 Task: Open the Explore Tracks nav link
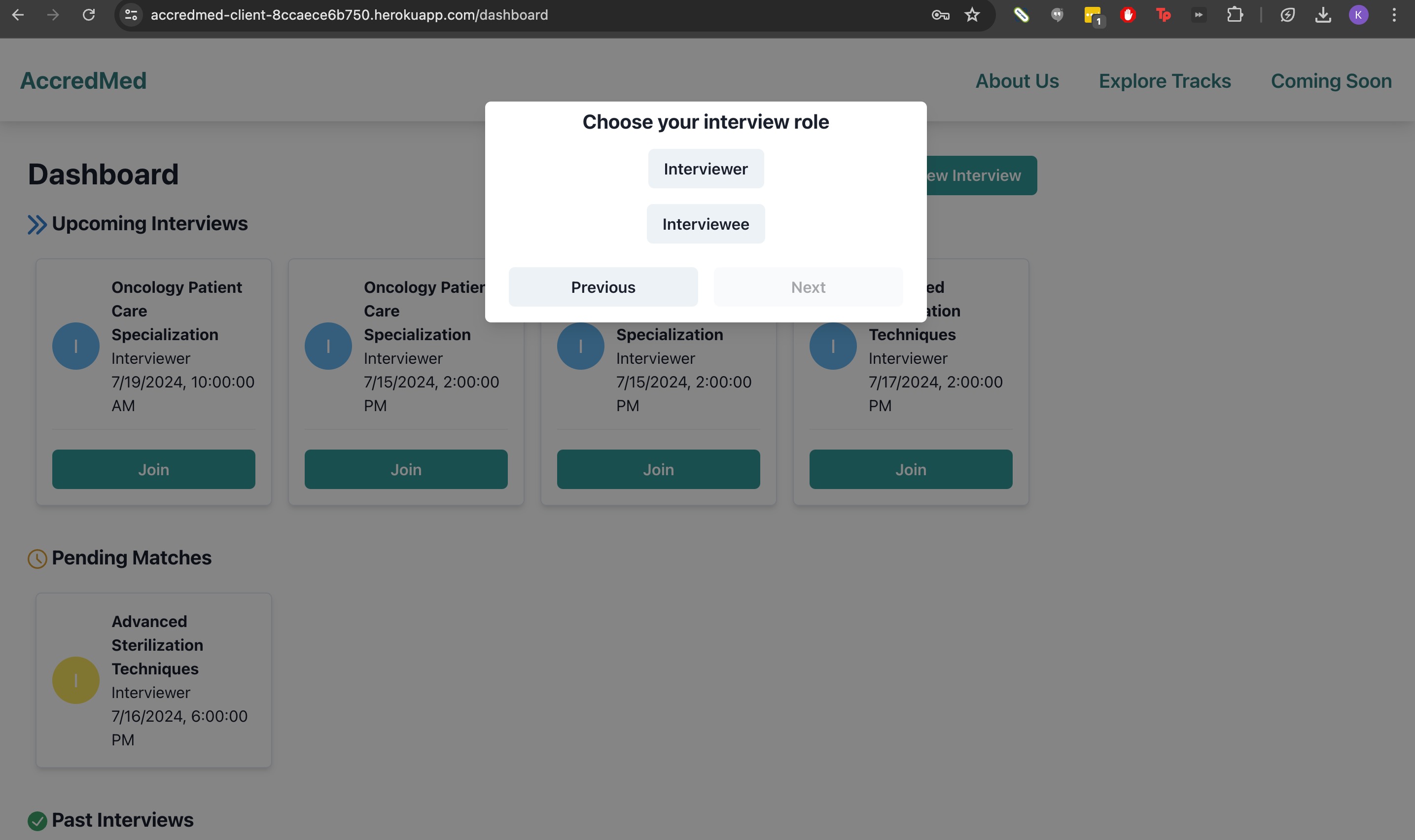point(1164,81)
